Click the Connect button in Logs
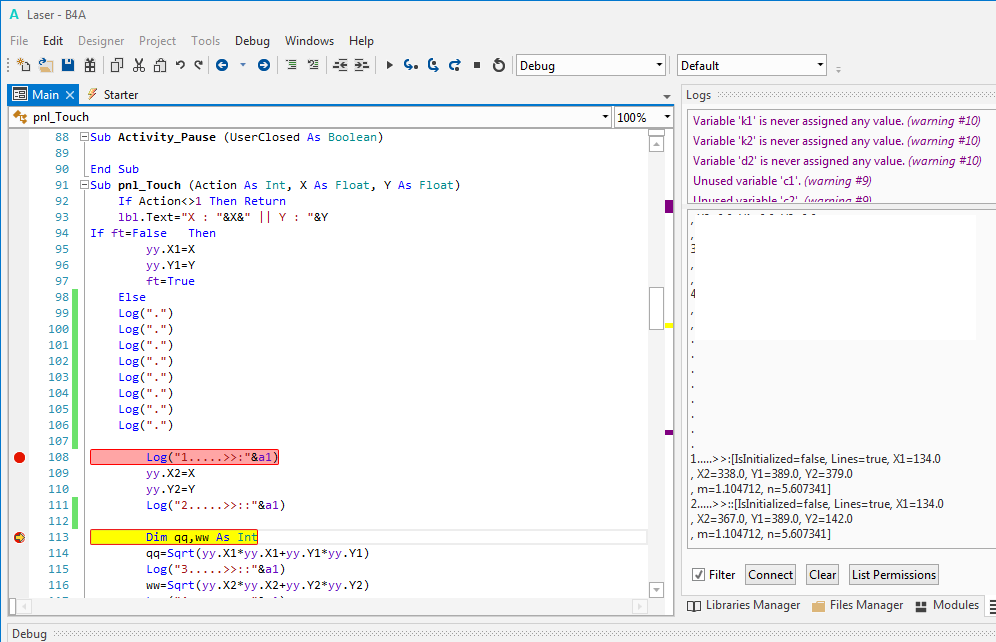 point(770,574)
